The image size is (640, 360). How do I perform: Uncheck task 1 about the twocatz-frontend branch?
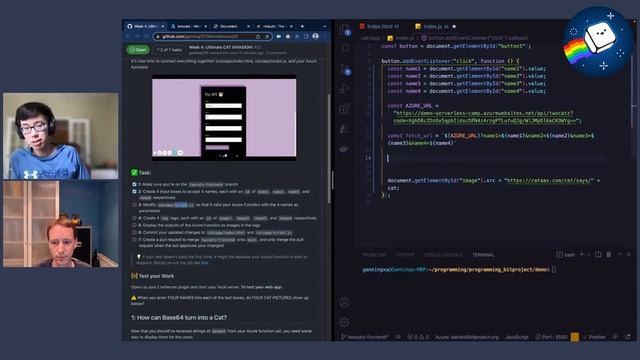click(134, 184)
